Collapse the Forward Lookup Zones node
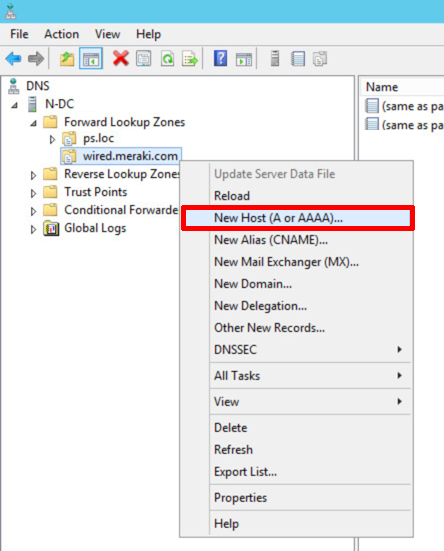Viewport: 444px width, 551px height. 33,123
